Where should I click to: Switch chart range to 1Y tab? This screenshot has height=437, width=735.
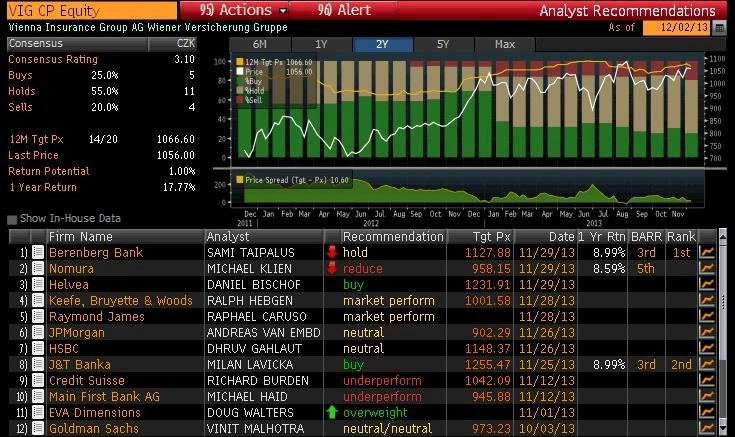(x=321, y=45)
